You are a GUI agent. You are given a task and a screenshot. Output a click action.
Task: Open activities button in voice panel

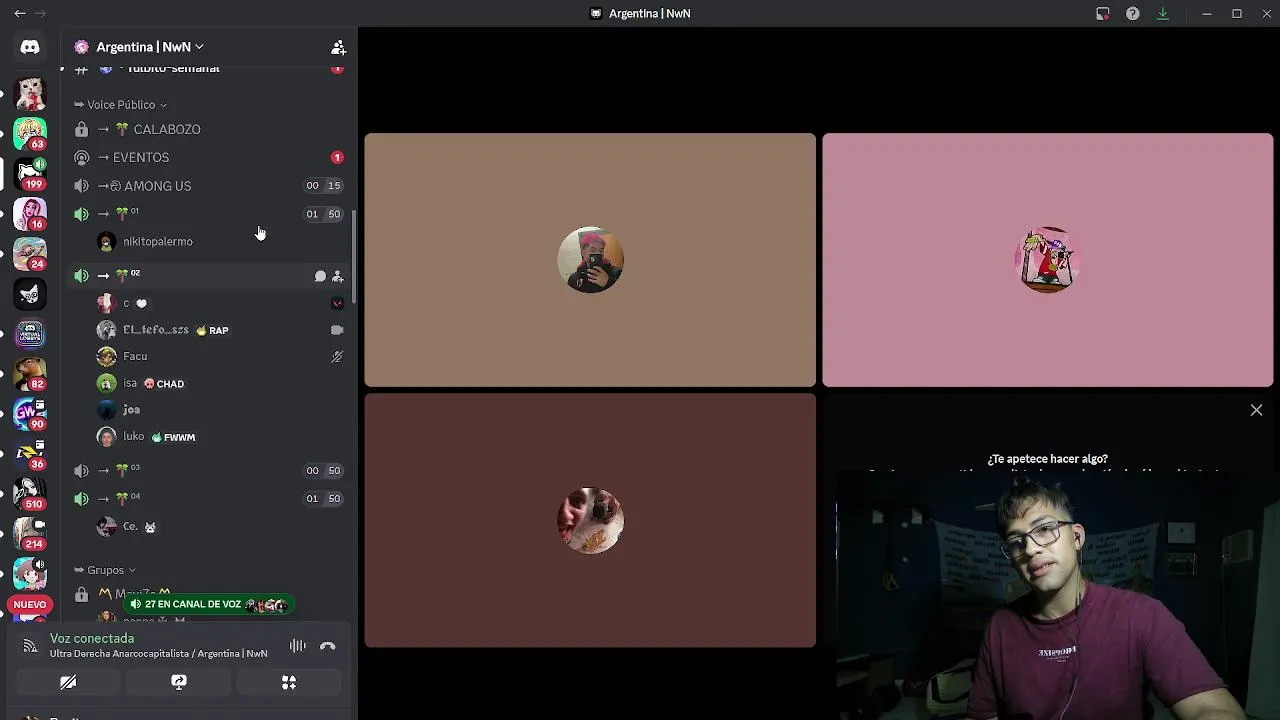tap(289, 682)
